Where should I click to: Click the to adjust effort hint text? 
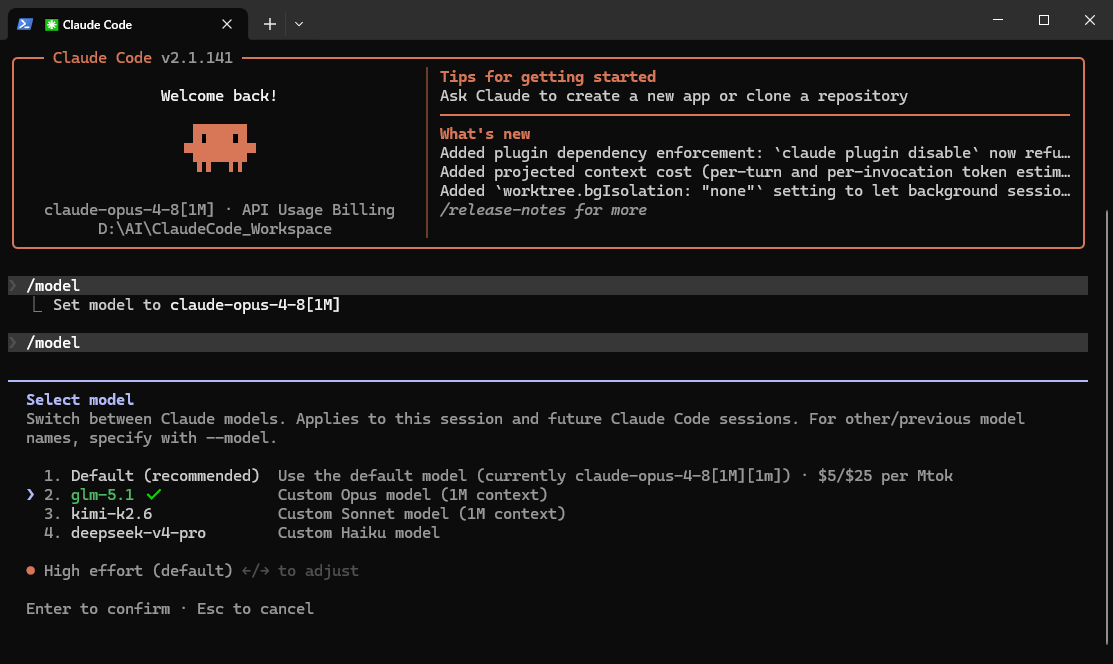318,571
